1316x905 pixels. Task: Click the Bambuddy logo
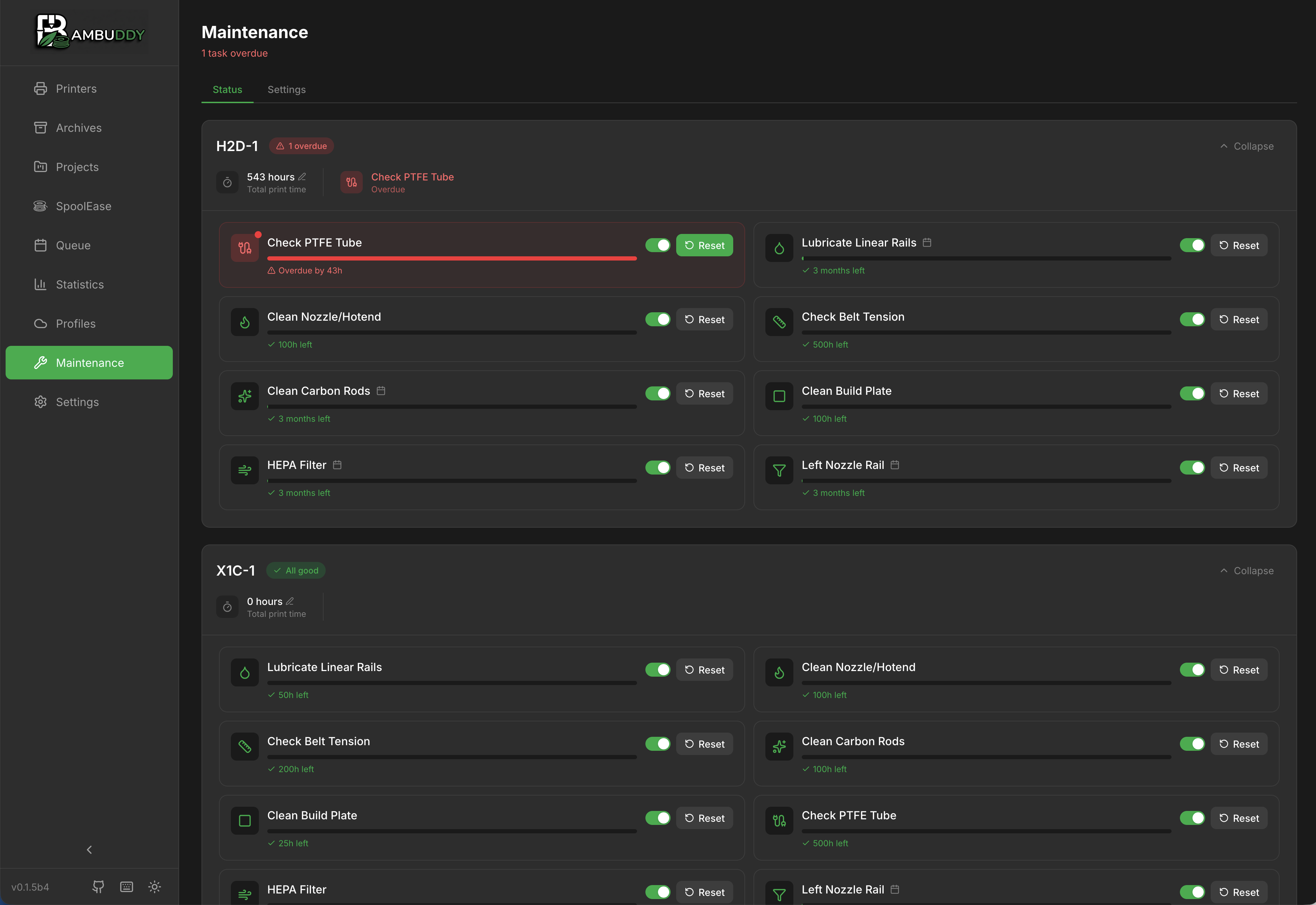click(91, 32)
